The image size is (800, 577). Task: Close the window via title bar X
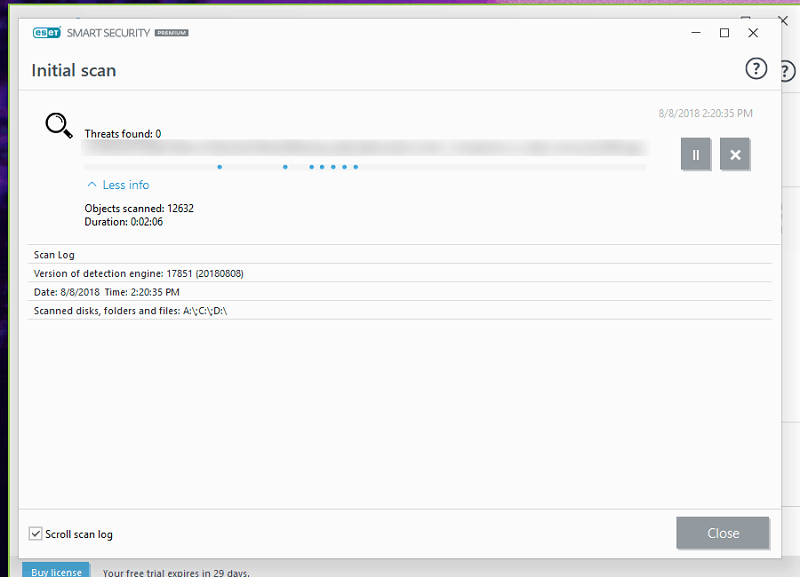(x=753, y=33)
